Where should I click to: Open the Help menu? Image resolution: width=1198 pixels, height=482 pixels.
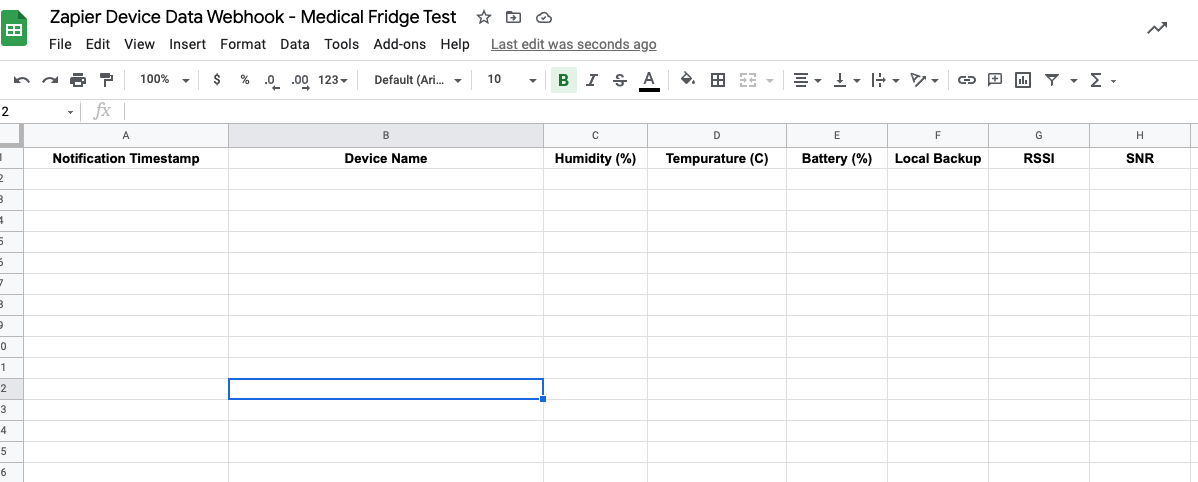click(455, 44)
